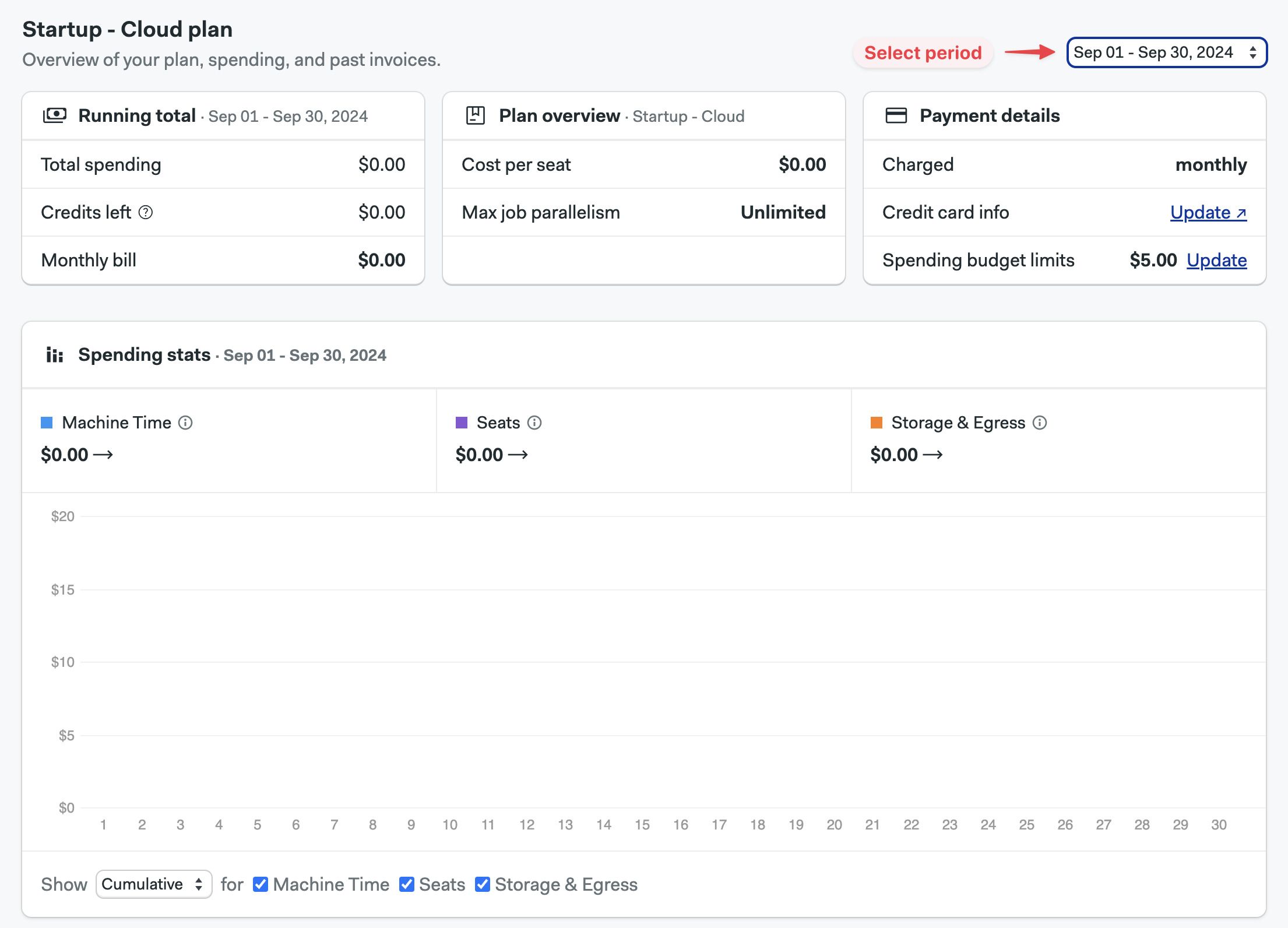Click the orange Storage & Egress swatch
The image size is (1288, 928).
tap(877, 423)
